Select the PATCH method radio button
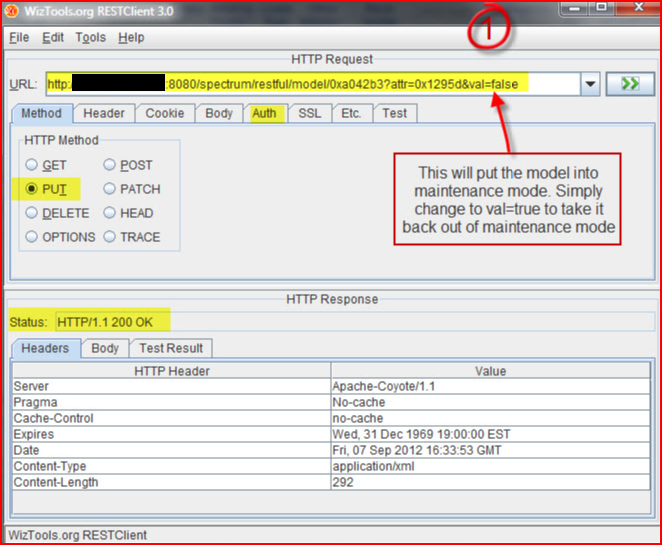Screen dimensions: 662x545 pyautogui.click(x=110, y=189)
